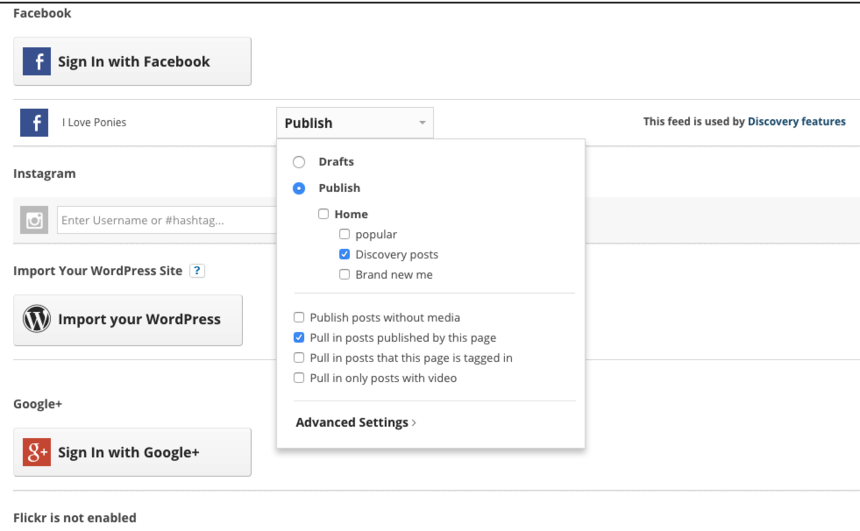
Task: Collapse the Publish dropdown menu
Action: [x=355, y=123]
